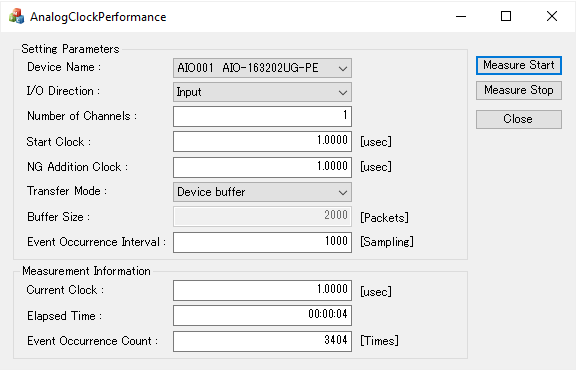Expand the I/O Direction combo box
This screenshot has width=576, height=370.
(262, 92)
